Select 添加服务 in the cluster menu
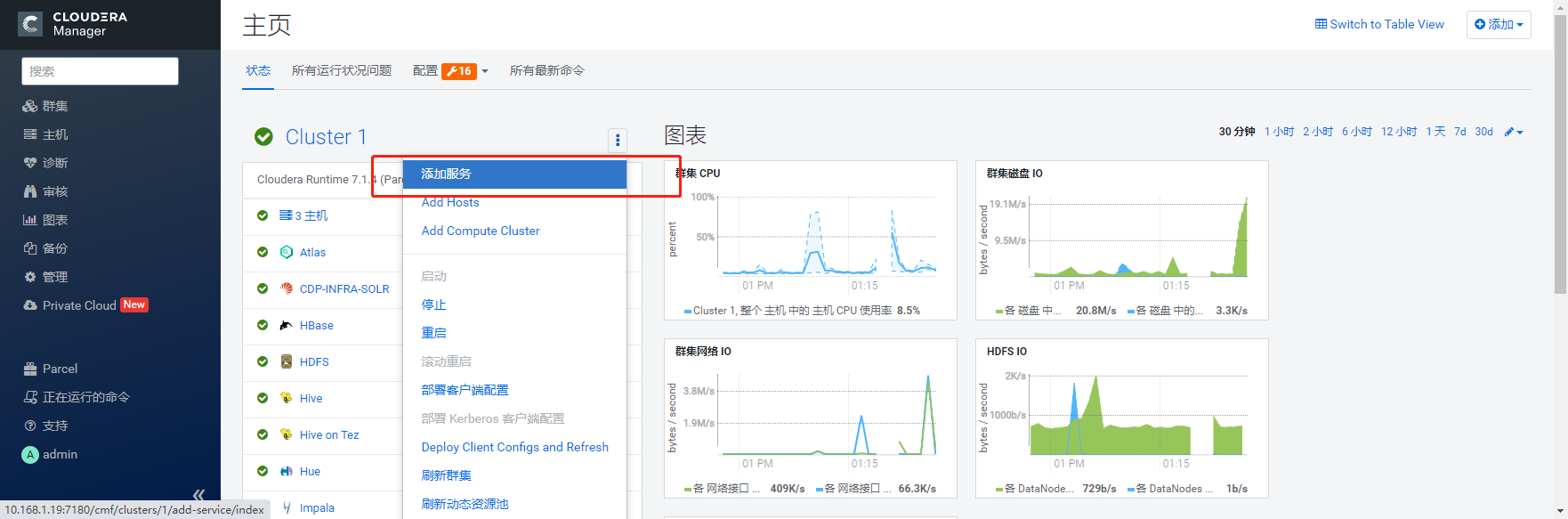This screenshot has width=1568, height=519. tap(514, 174)
